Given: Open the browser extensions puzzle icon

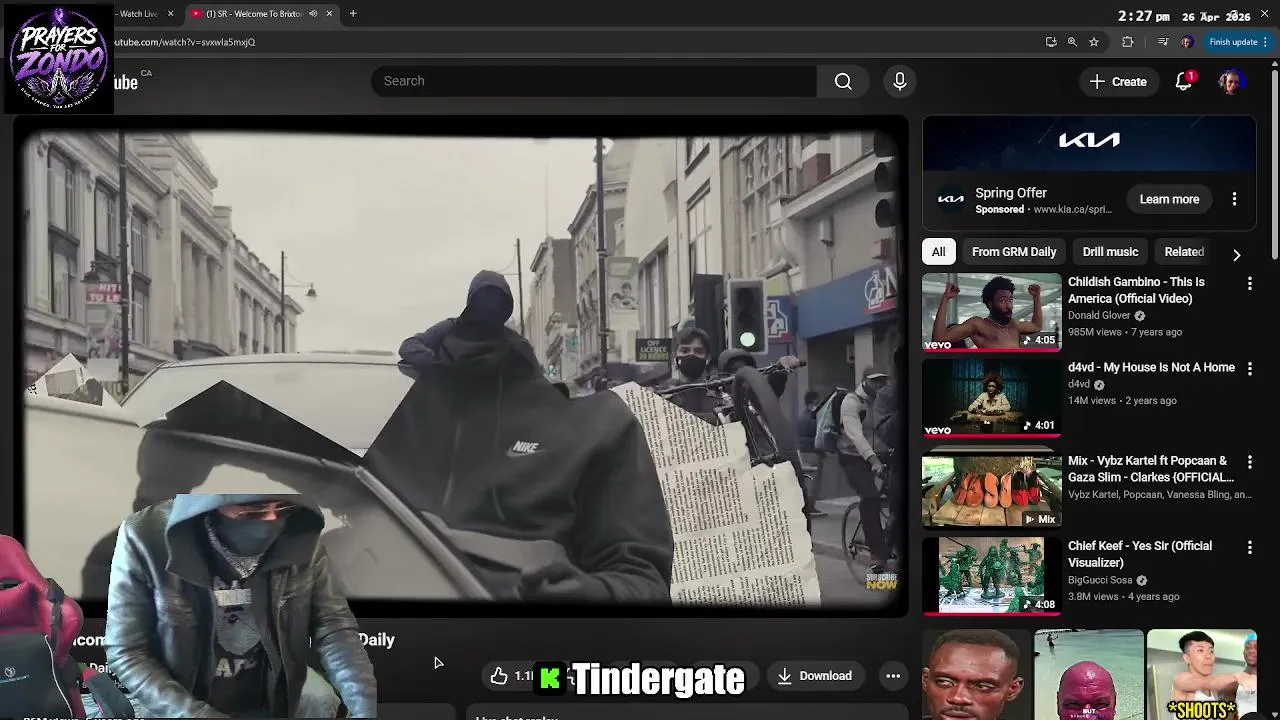Looking at the screenshot, I should pyautogui.click(x=1128, y=42).
